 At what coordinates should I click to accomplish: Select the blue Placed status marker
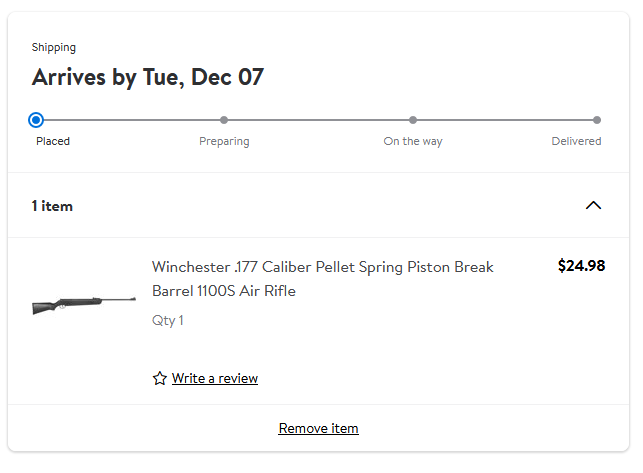(36, 120)
